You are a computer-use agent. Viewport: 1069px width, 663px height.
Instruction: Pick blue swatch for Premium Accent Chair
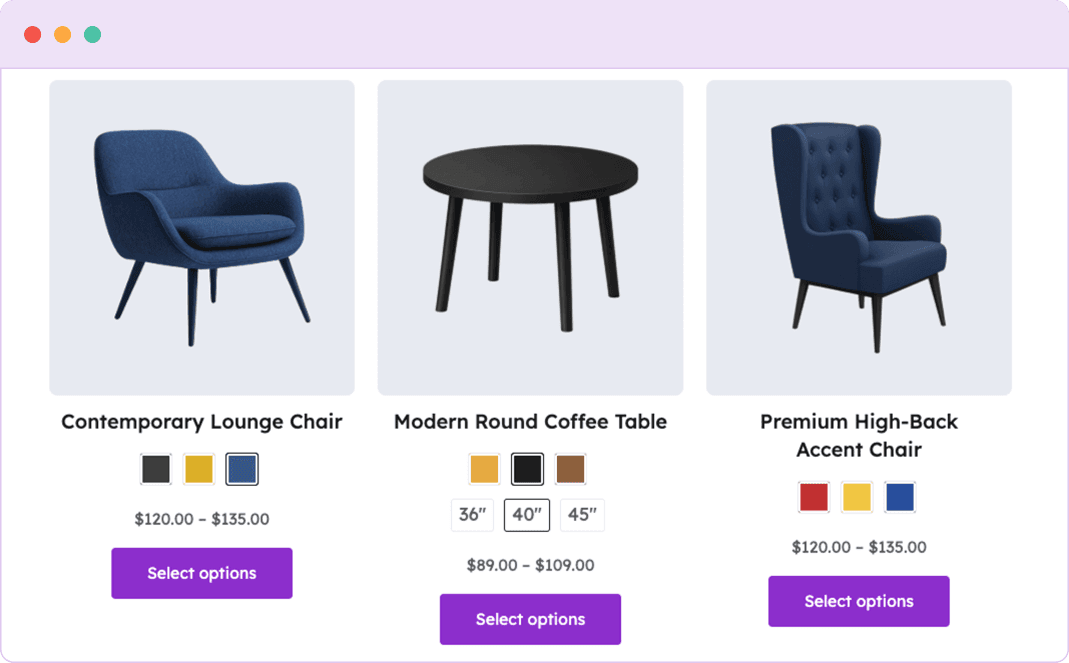point(899,497)
